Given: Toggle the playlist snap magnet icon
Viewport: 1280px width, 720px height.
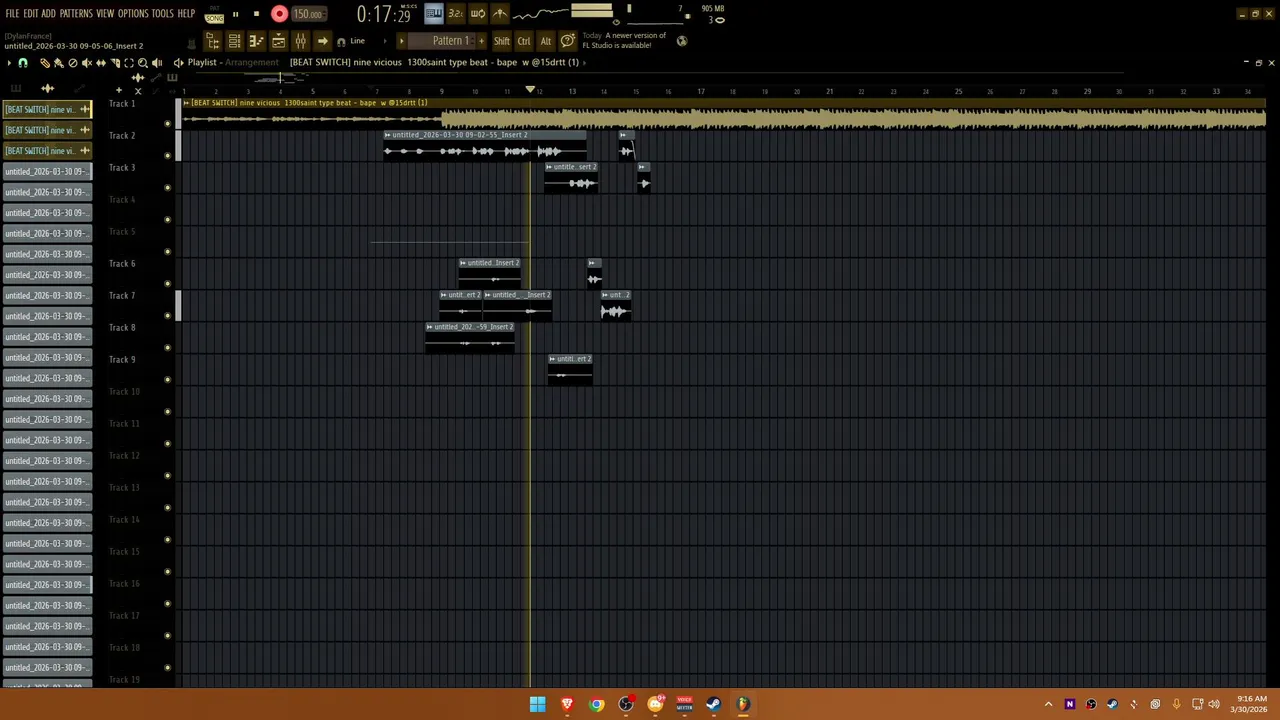Looking at the screenshot, I should tap(23, 63).
